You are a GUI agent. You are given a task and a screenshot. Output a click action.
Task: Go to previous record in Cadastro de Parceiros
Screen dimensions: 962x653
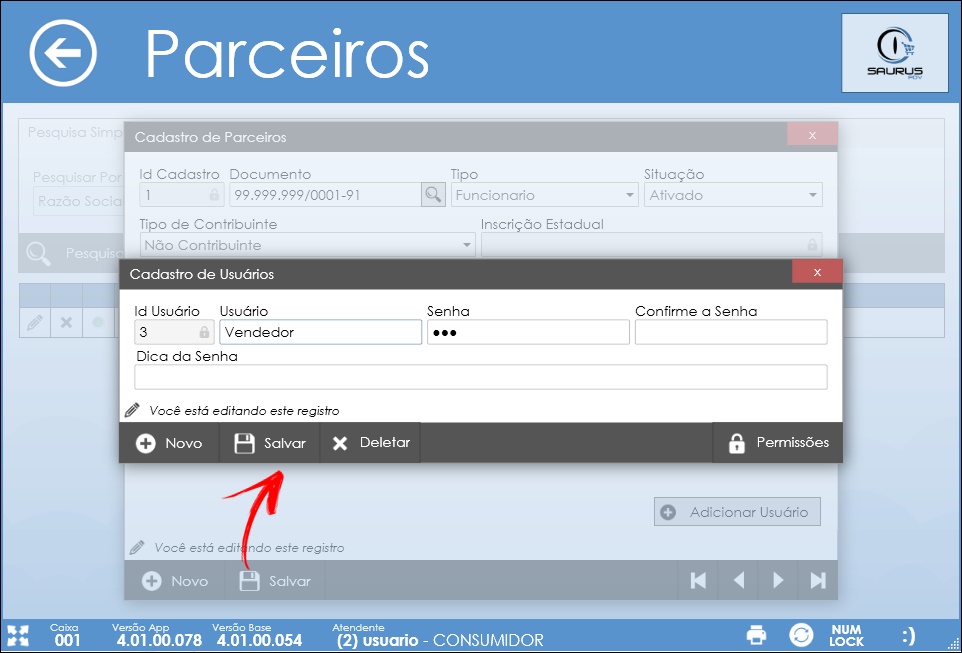coord(739,580)
